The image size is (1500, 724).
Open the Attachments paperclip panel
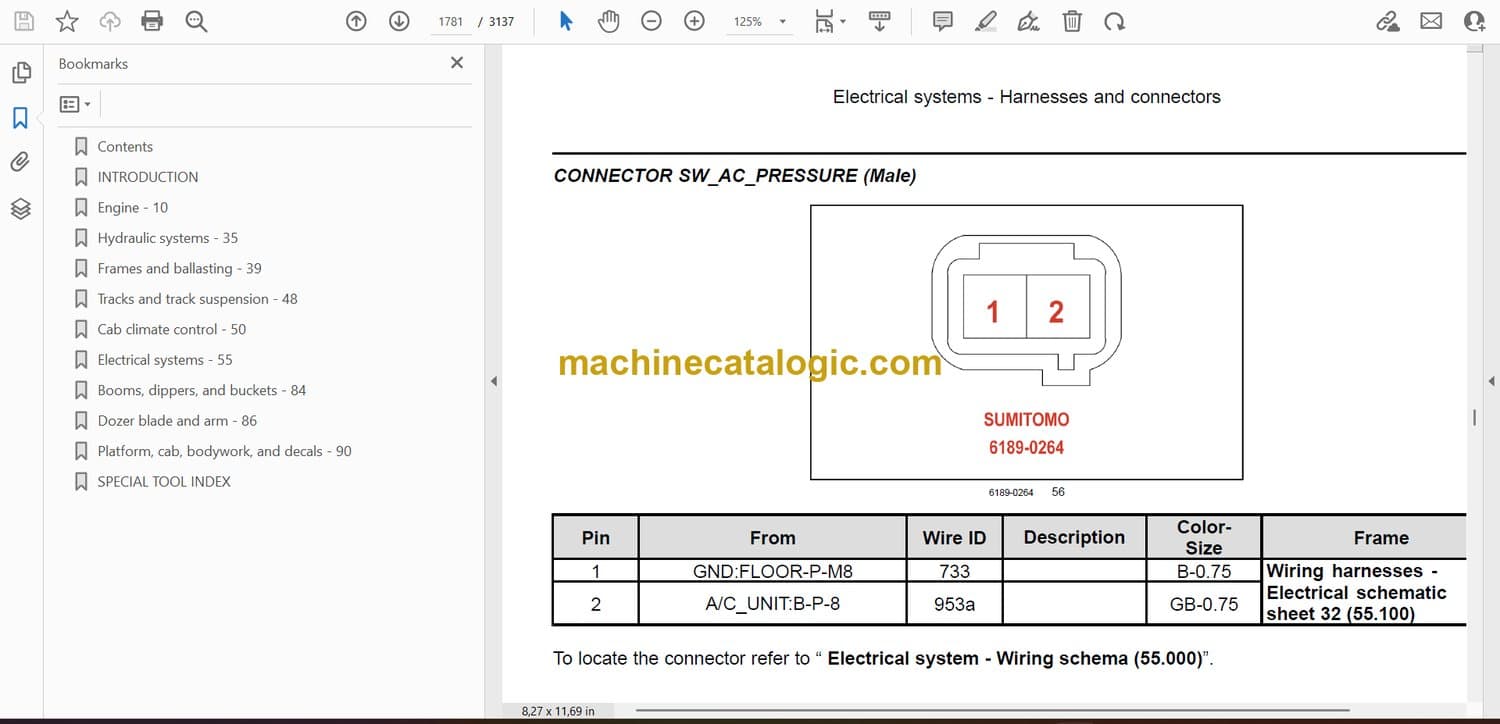(x=21, y=162)
